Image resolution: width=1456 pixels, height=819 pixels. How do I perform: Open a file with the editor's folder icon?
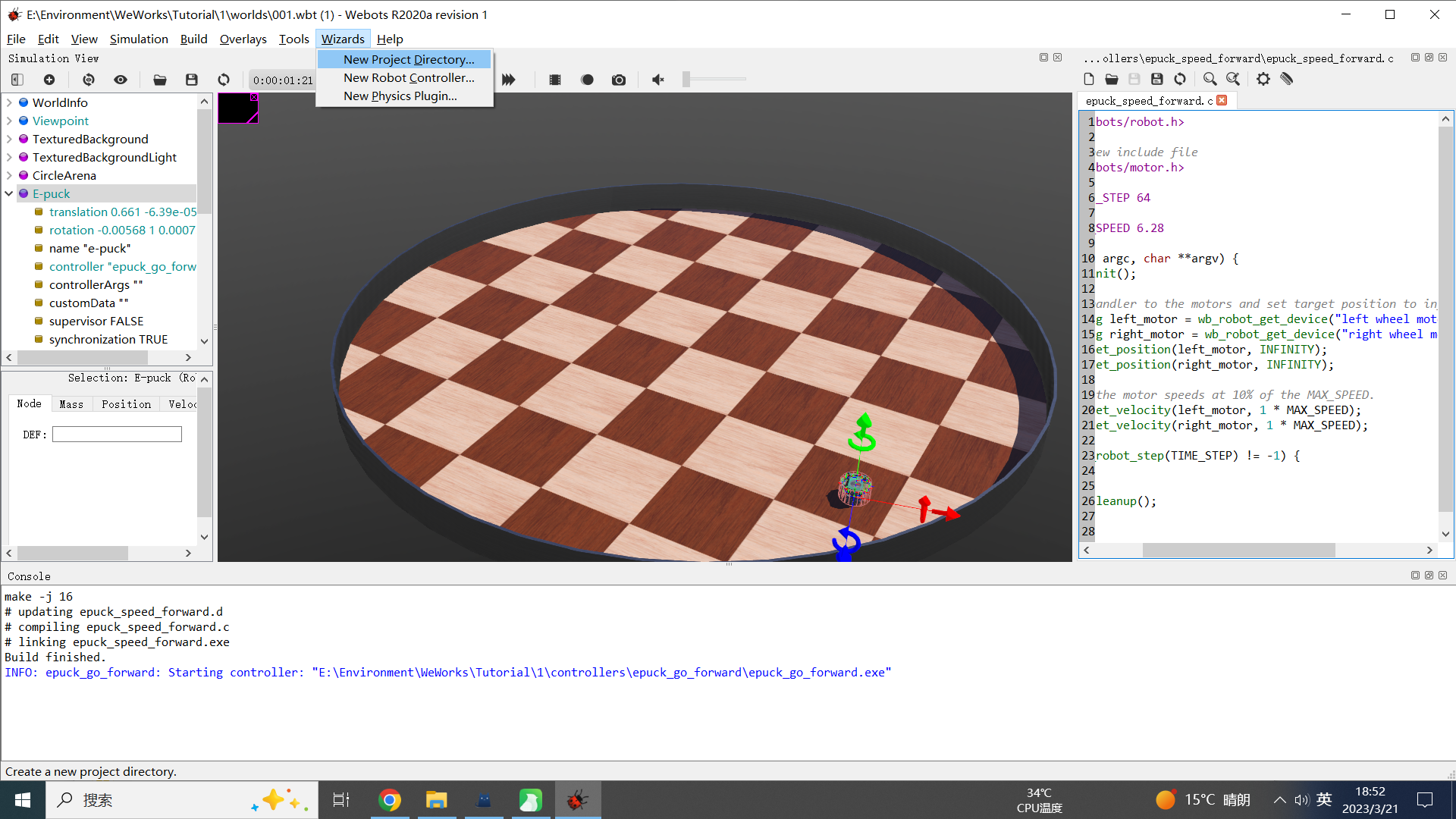coord(1112,79)
